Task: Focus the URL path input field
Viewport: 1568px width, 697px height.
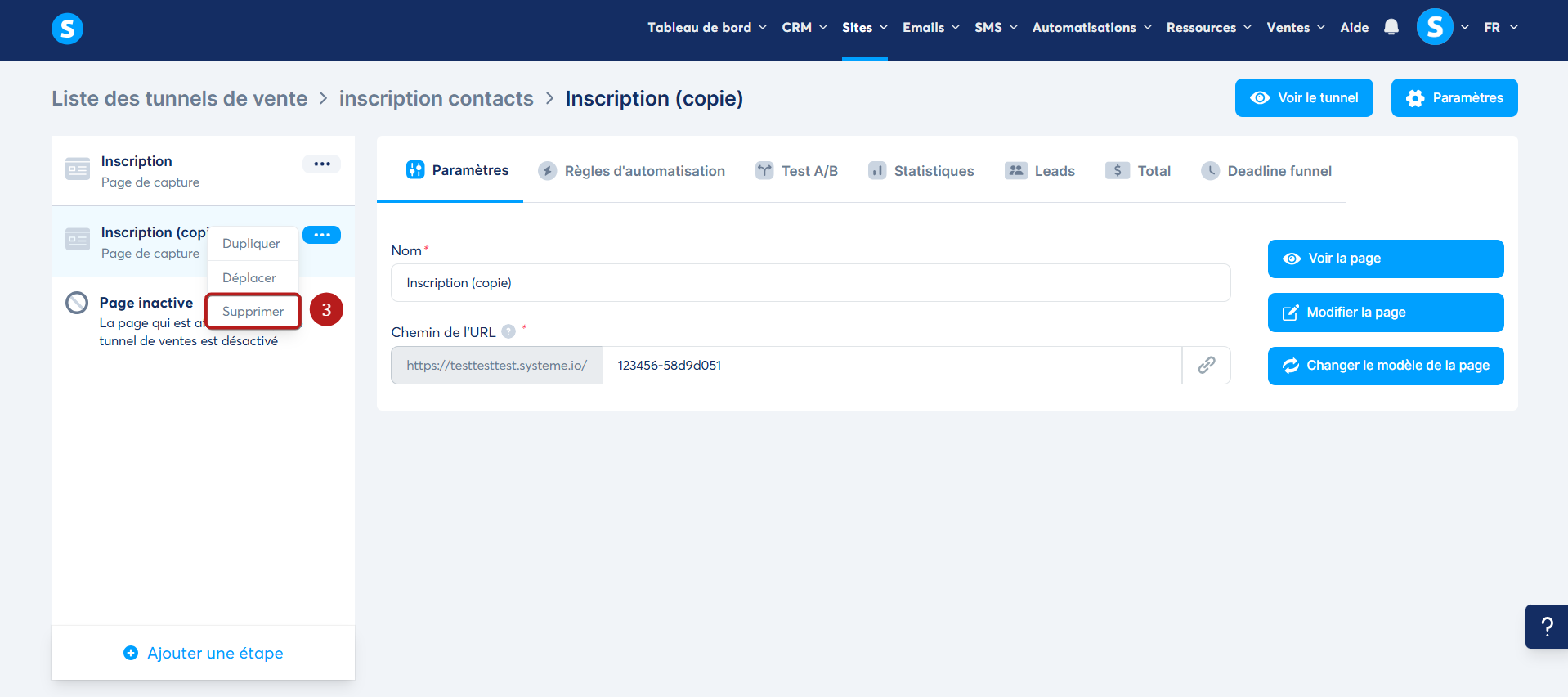Action: (x=892, y=366)
